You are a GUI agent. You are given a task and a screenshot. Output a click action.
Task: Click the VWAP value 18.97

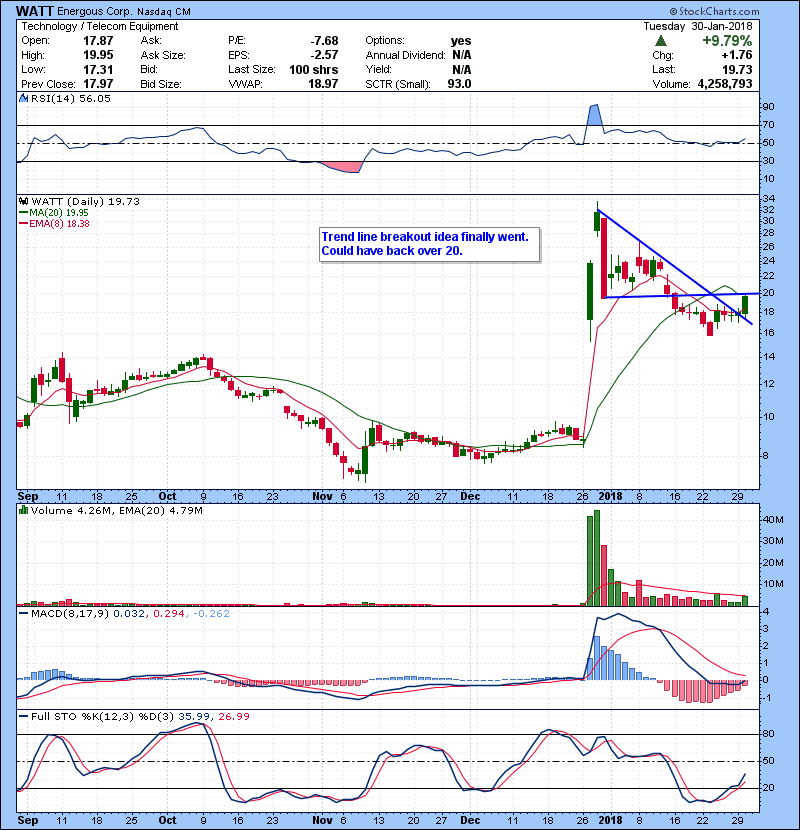(323, 84)
